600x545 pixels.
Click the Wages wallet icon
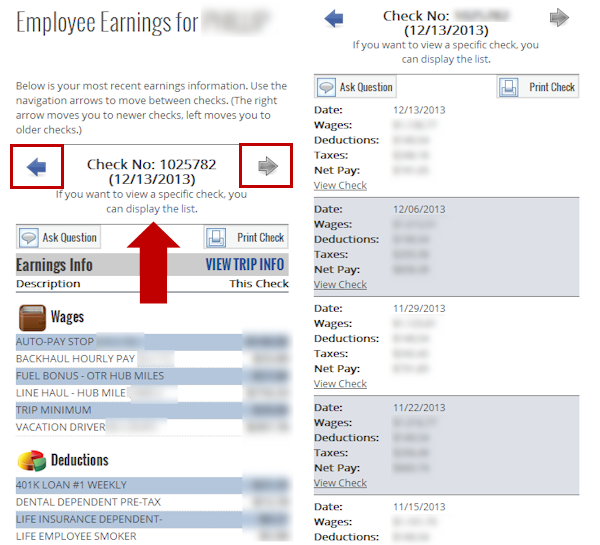(x=32, y=318)
